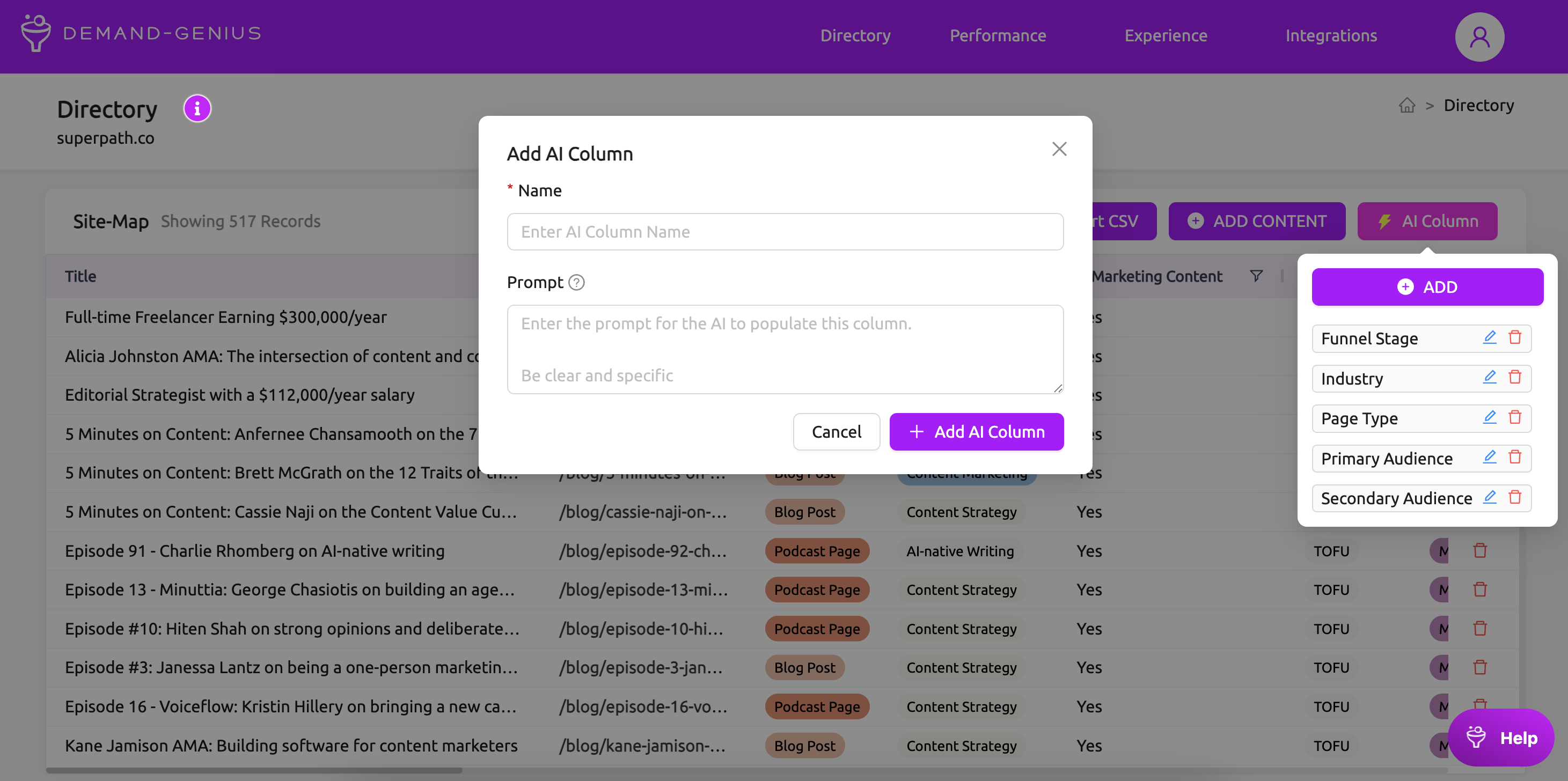Click the Prompt help question icon
The image size is (1568, 781).
tap(576, 282)
